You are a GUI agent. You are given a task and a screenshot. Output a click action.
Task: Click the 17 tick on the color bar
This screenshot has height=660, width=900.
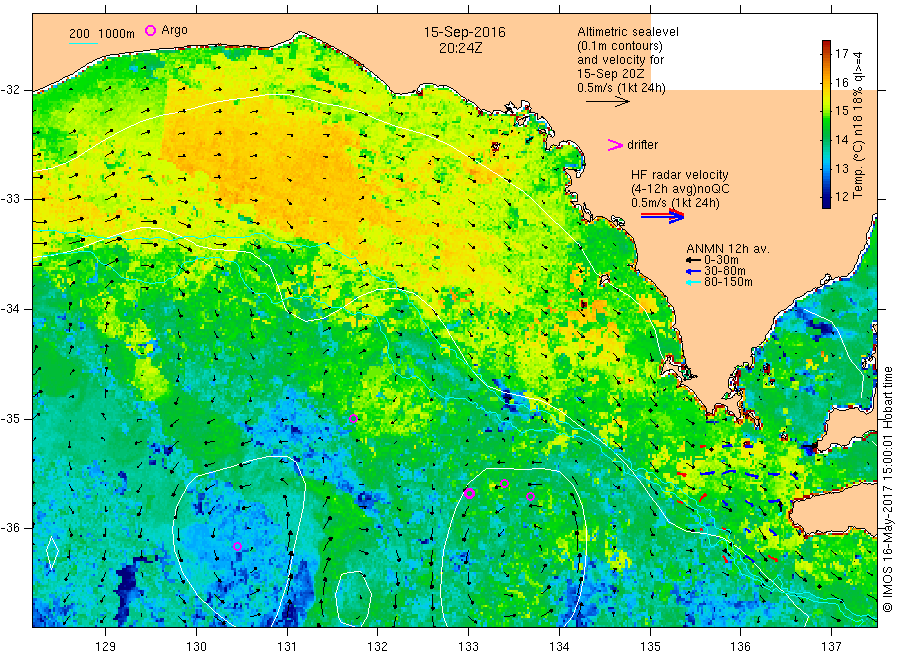pos(841,53)
